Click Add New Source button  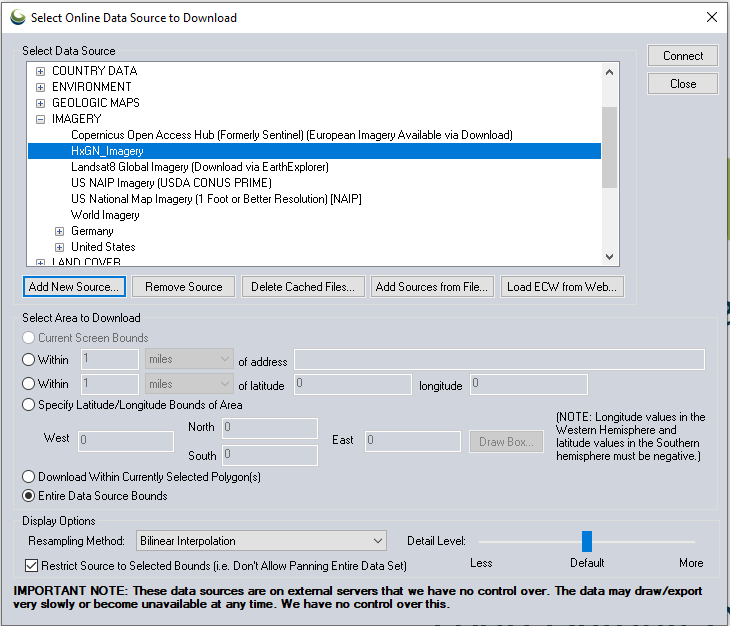tap(74, 287)
